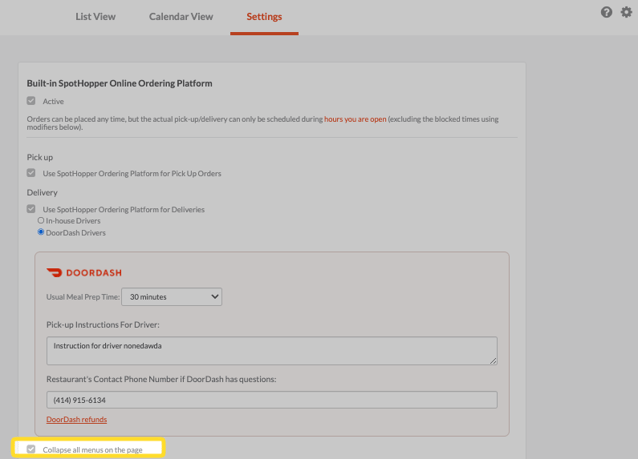Click the DoorDash logo

84,273
